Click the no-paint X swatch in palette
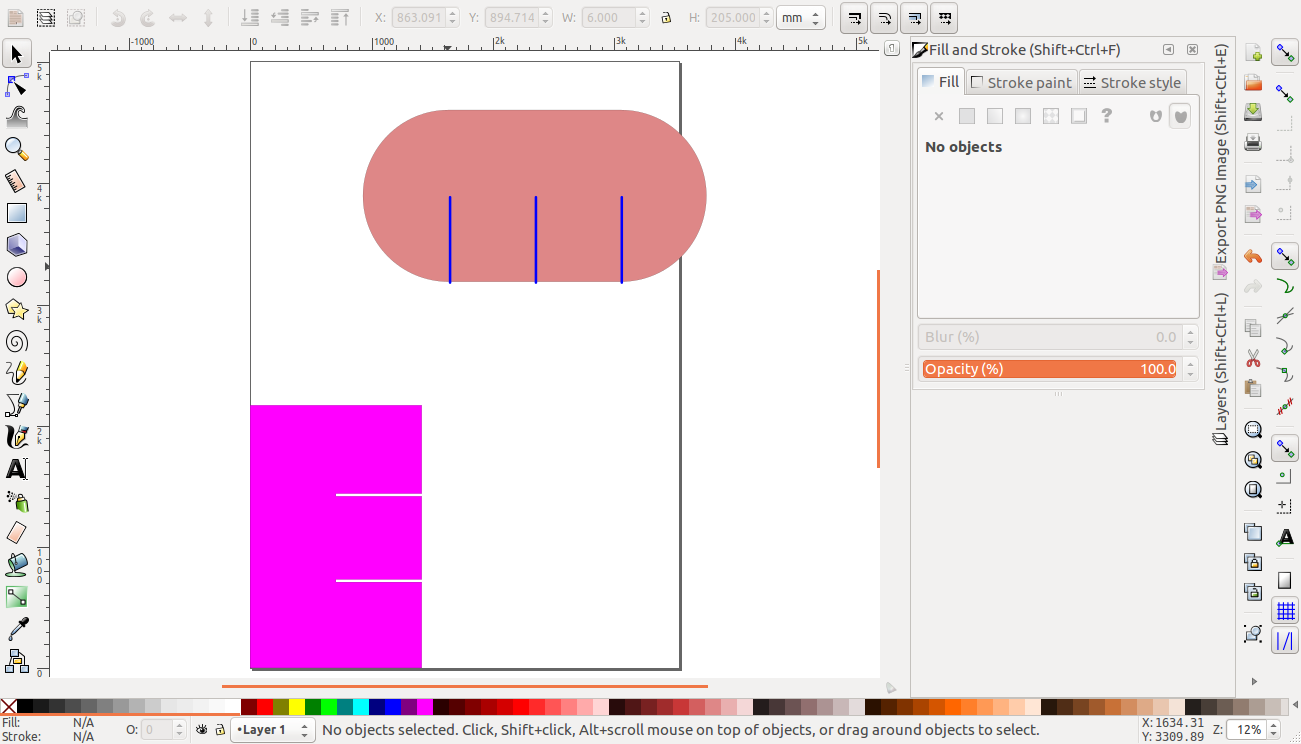1301x744 pixels. point(9,706)
